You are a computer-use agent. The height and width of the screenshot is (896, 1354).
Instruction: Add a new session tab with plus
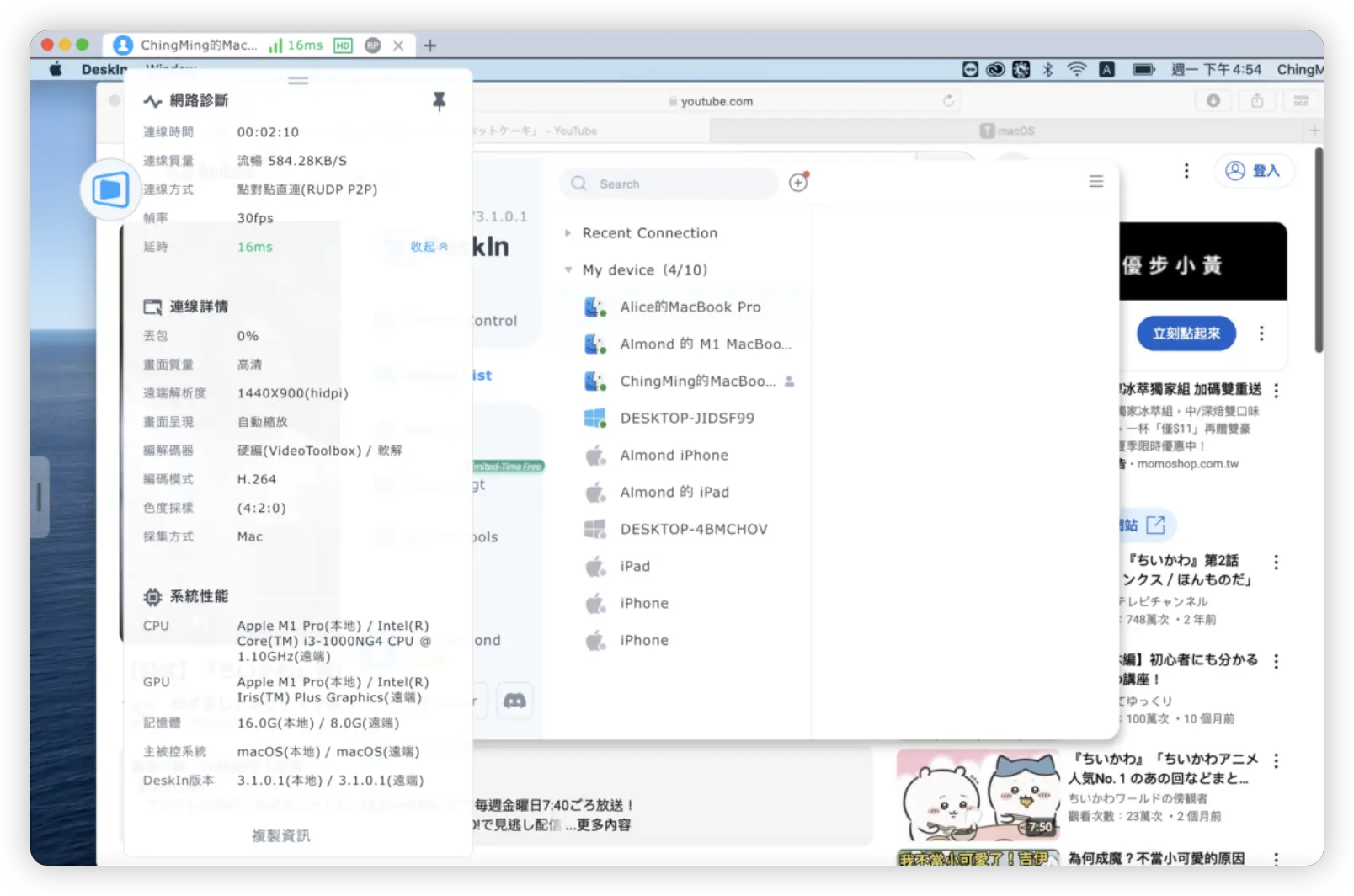point(429,45)
